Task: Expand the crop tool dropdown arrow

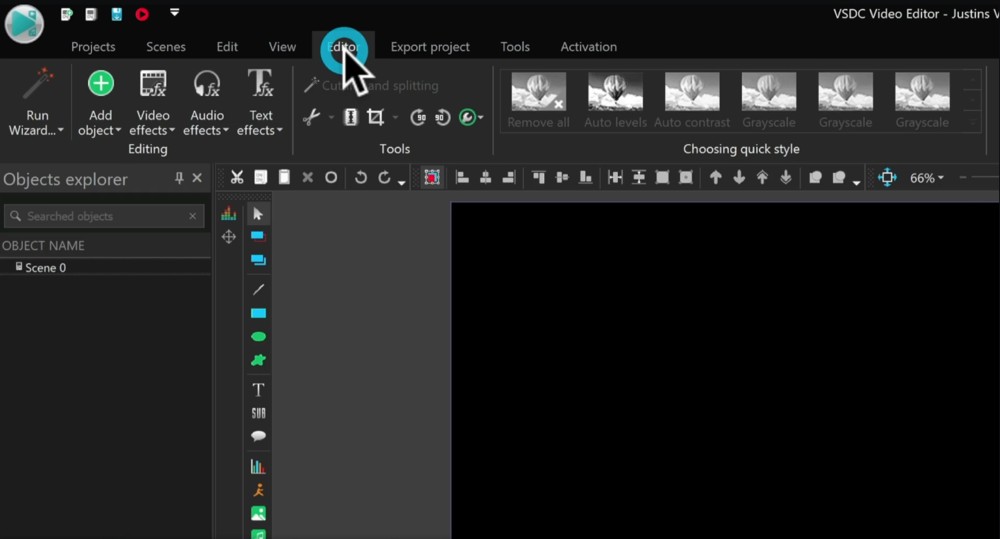Action: pos(395,117)
